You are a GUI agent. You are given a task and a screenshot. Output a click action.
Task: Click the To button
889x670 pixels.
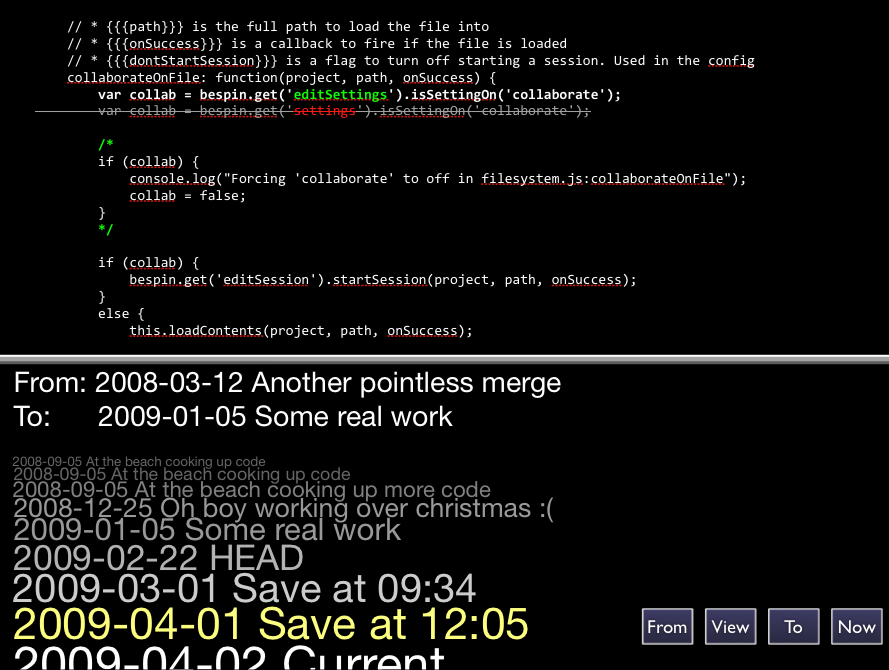pos(793,626)
